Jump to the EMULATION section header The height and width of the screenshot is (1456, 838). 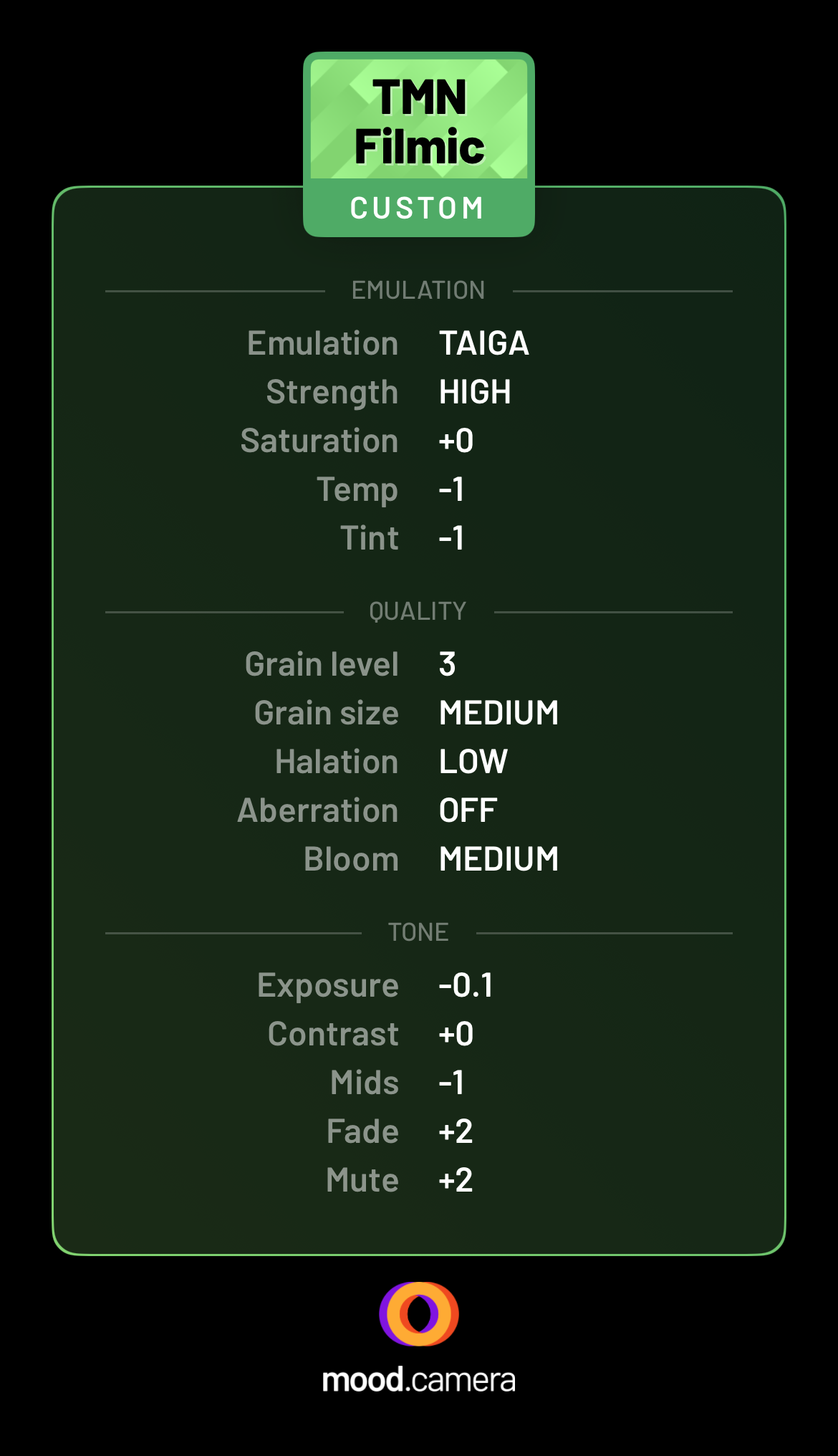click(x=418, y=290)
